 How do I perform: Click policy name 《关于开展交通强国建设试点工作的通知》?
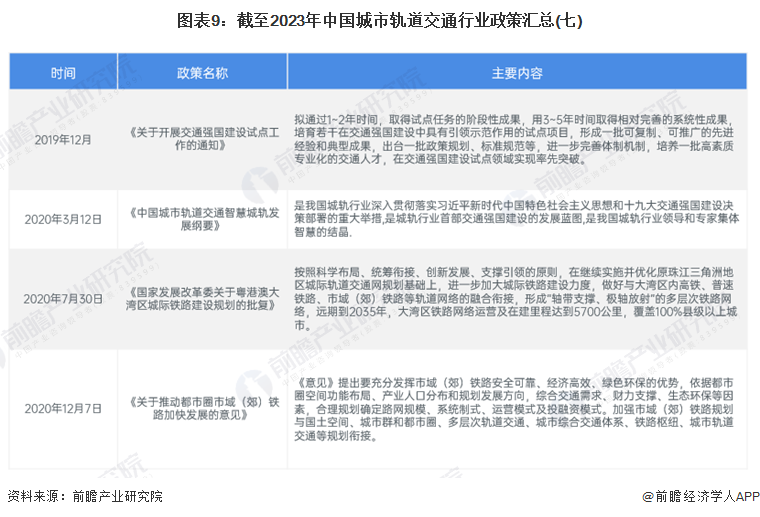click(x=202, y=139)
